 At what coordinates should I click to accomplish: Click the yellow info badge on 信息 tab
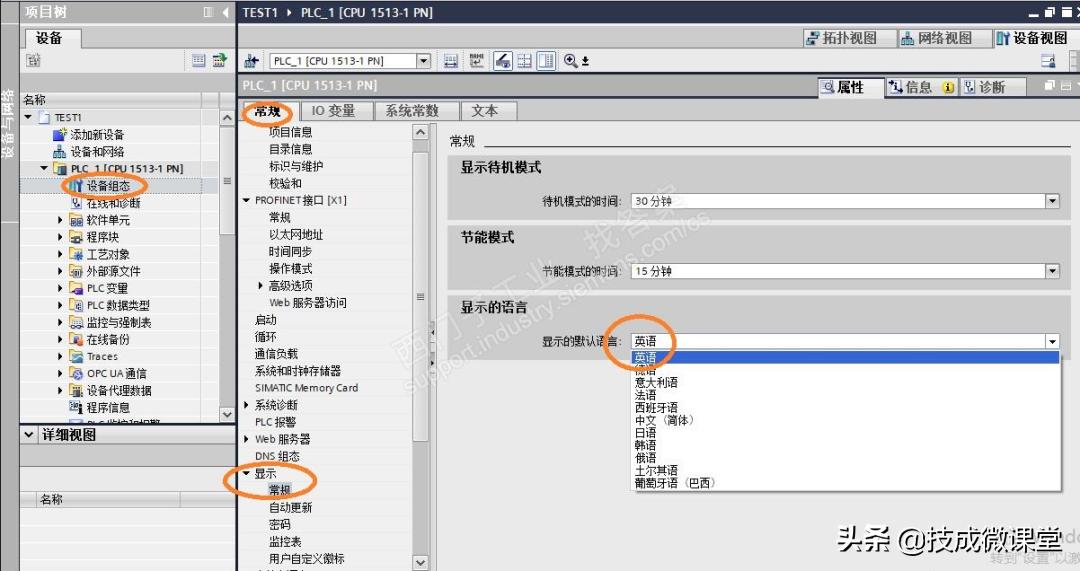[948, 87]
